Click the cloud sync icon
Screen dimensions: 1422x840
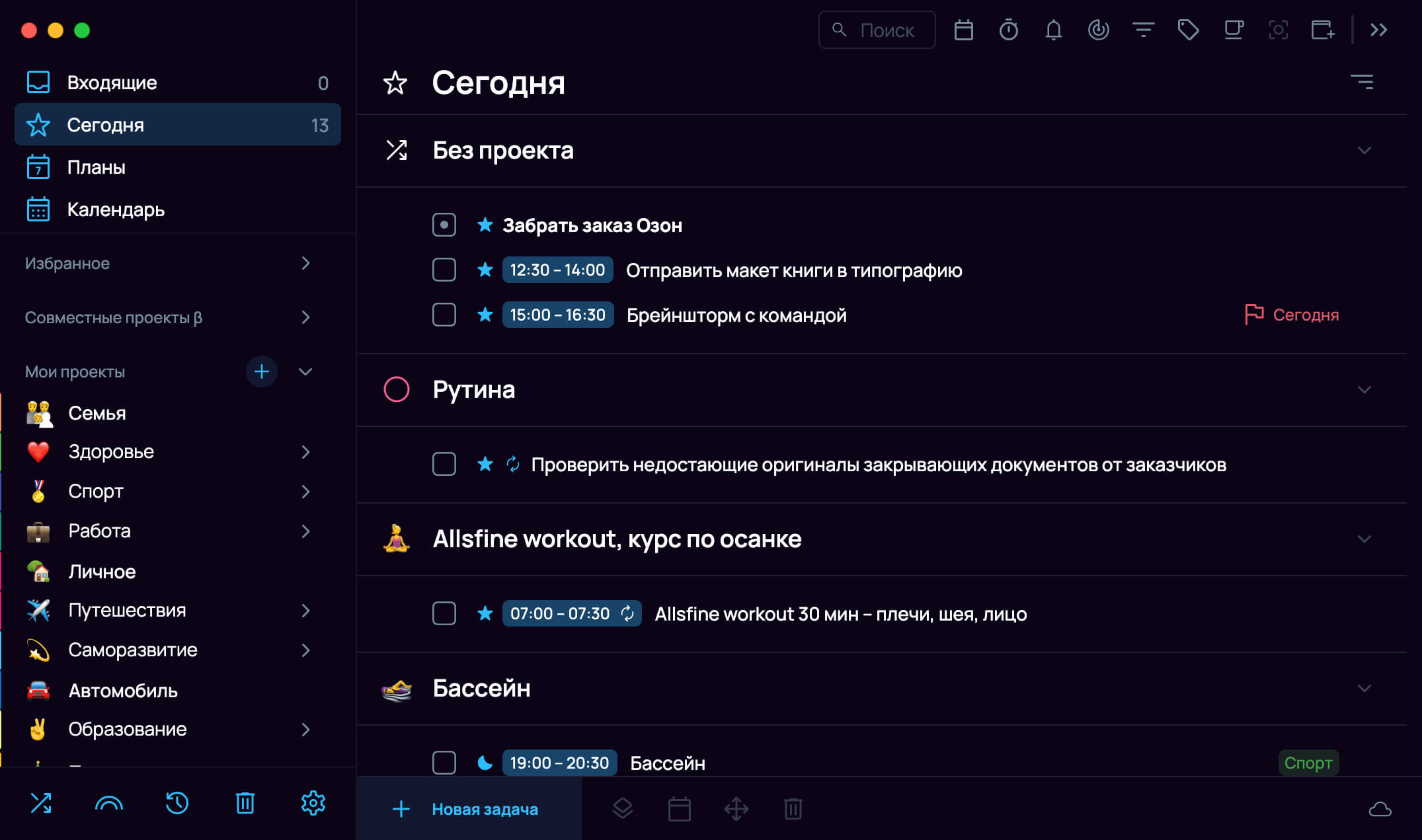pos(1380,809)
